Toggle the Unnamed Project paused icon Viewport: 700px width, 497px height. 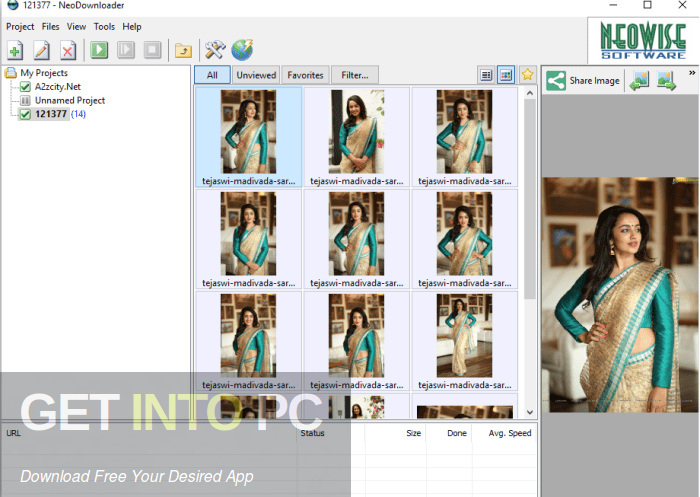point(25,100)
